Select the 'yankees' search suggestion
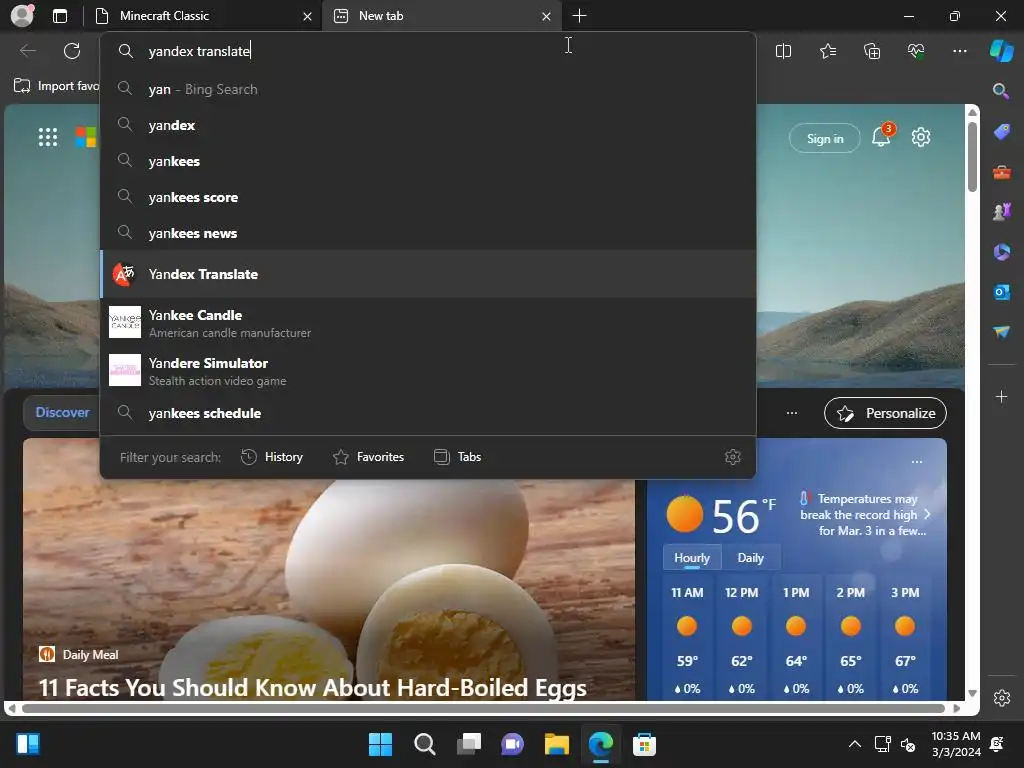Viewport: 1024px width, 768px height. [x=428, y=161]
